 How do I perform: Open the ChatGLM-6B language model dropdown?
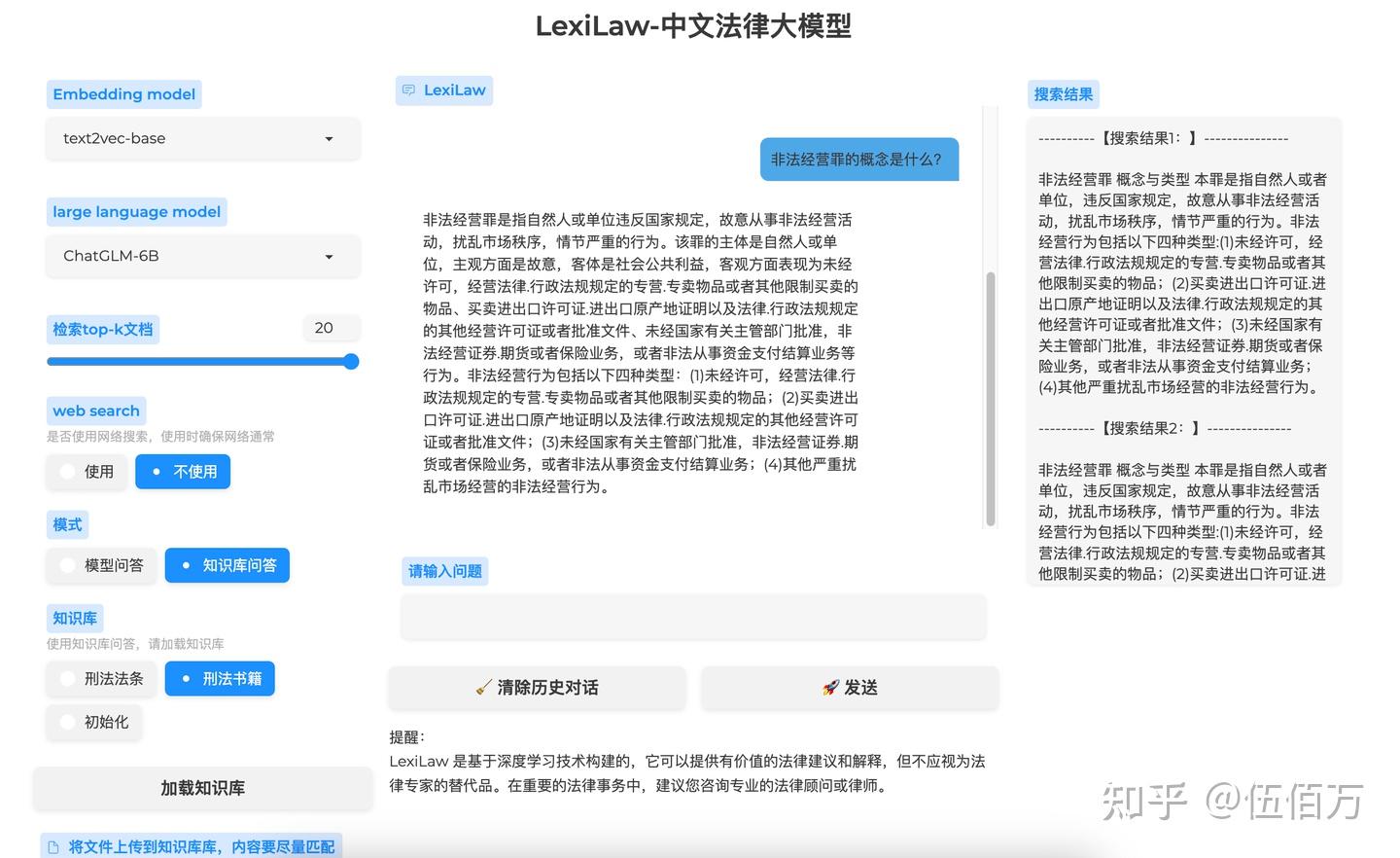(x=202, y=256)
